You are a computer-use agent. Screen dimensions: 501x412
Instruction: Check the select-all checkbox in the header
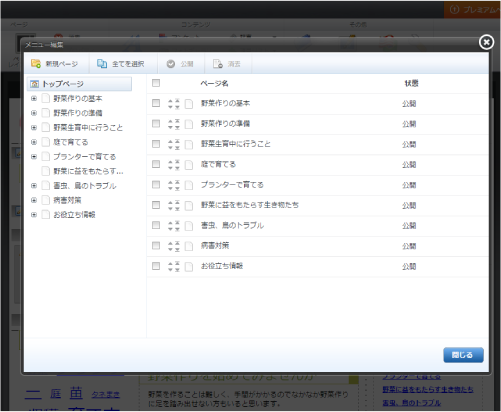click(x=156, y=83)
